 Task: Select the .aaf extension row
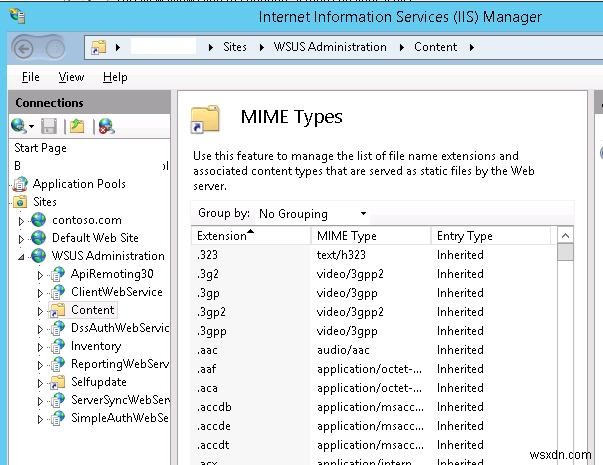(x=374, y=369)
